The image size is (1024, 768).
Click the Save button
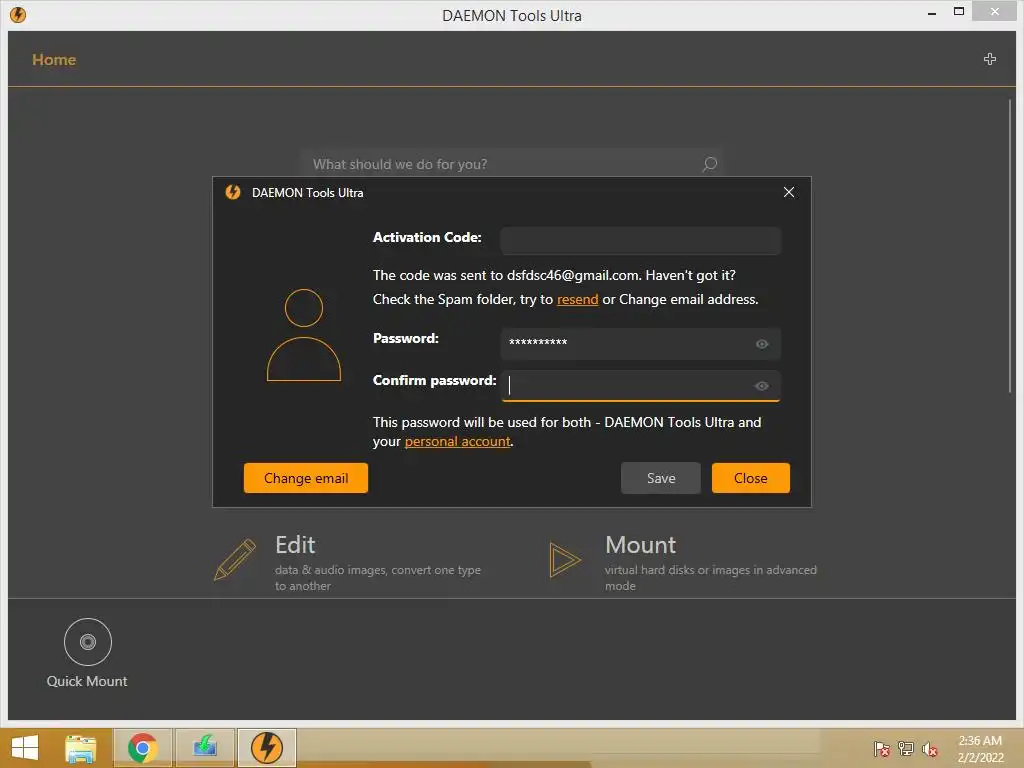coord(661,478)
